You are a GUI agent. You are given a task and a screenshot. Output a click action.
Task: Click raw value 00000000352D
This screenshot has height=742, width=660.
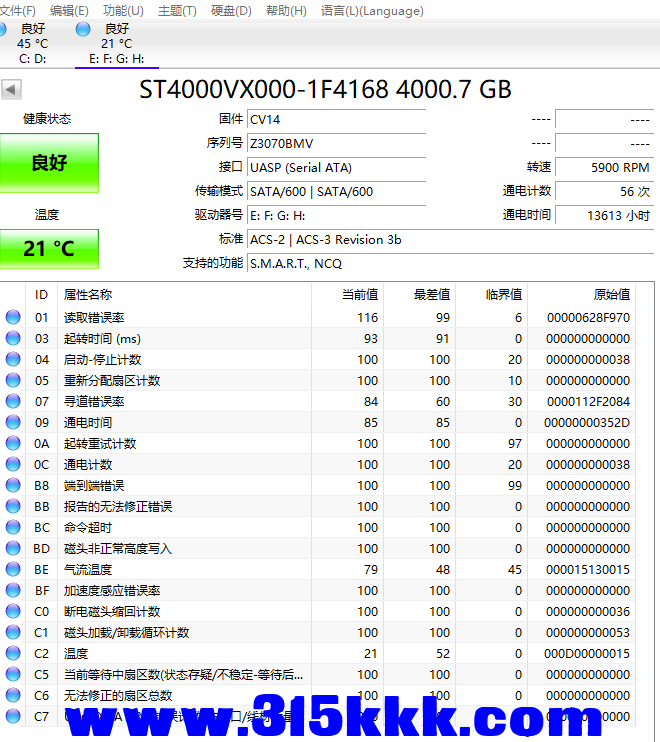click(x=587, y=423)
